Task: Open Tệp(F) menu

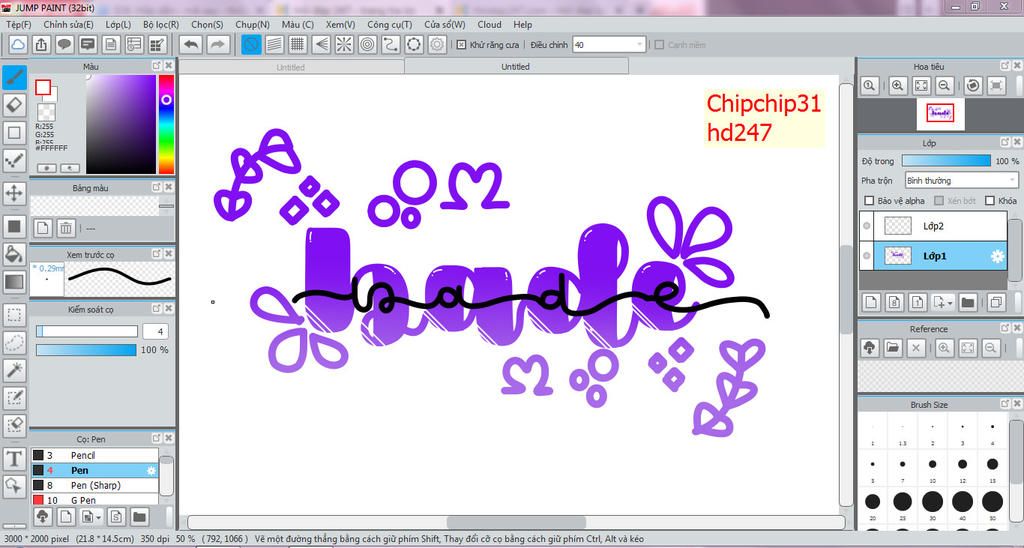Action: click(x=18, y=24)
